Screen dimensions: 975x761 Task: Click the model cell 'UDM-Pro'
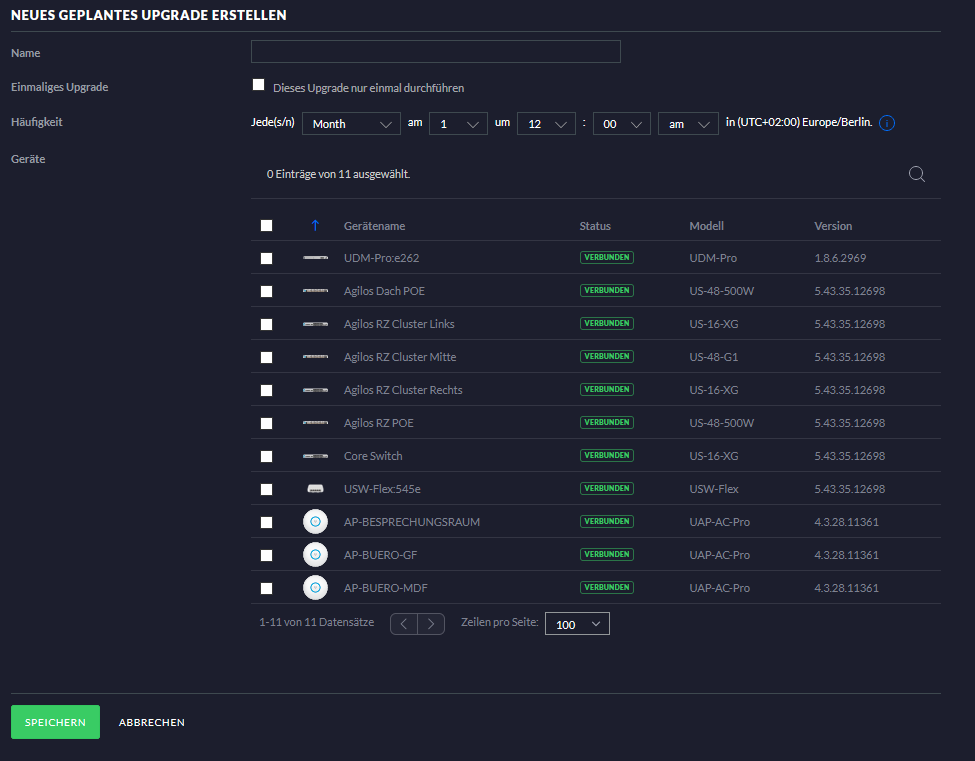[713, 258]
